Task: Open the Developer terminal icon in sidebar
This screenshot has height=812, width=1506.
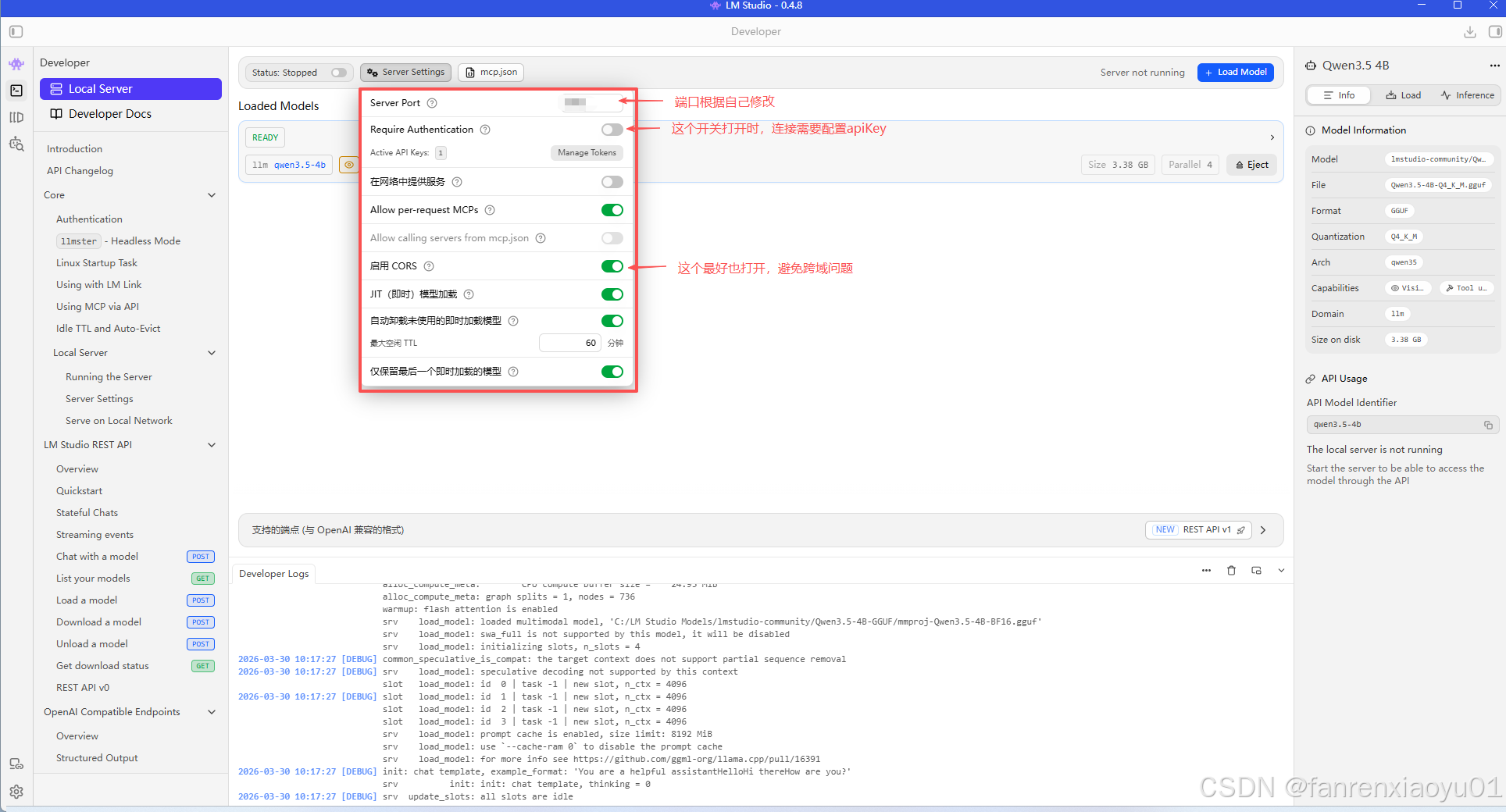Action: [x=16, y=91]
